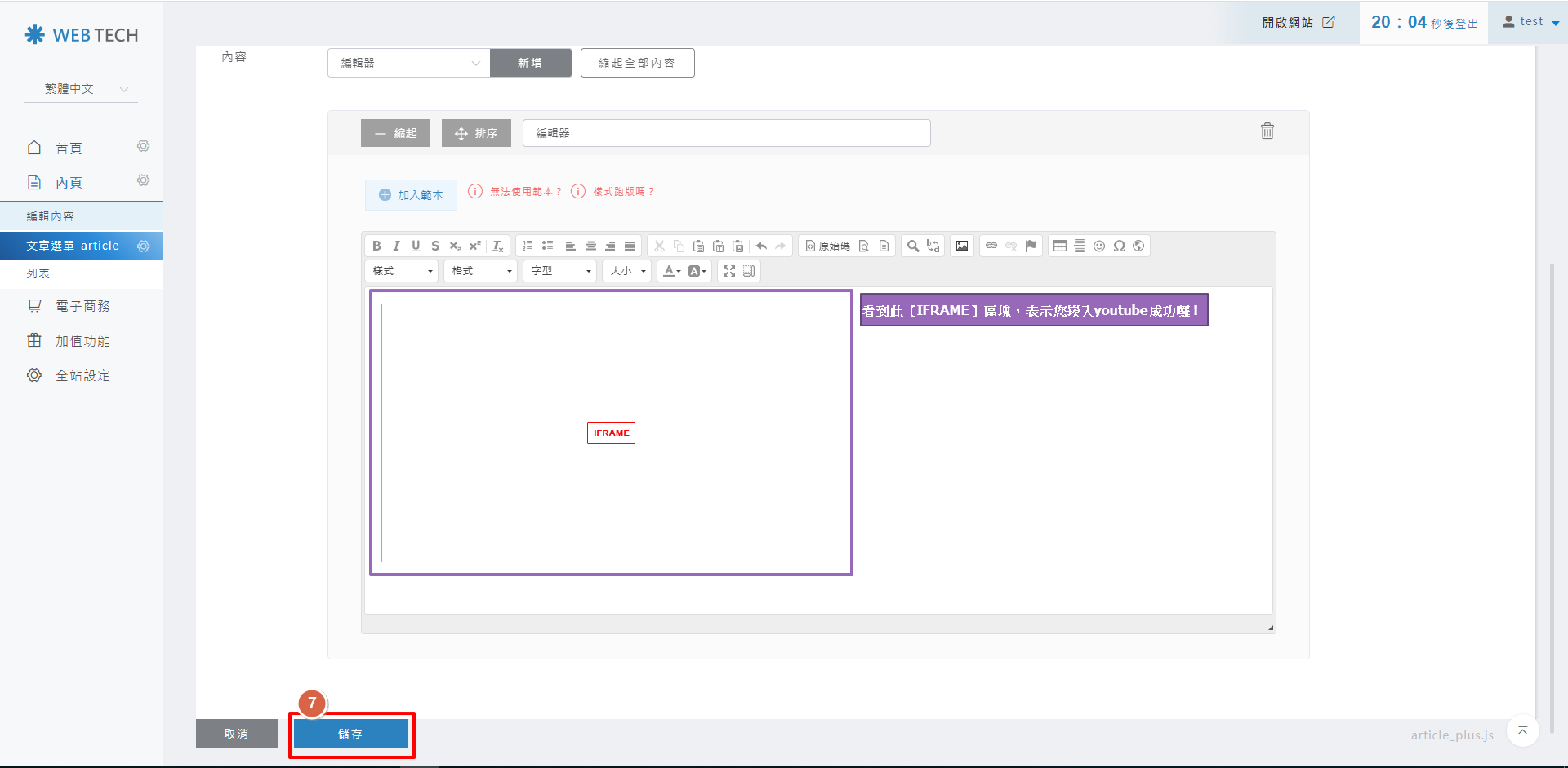Click the anchor flag icon
Viewport: 1568px width, 768px height.
point(1031,246)
